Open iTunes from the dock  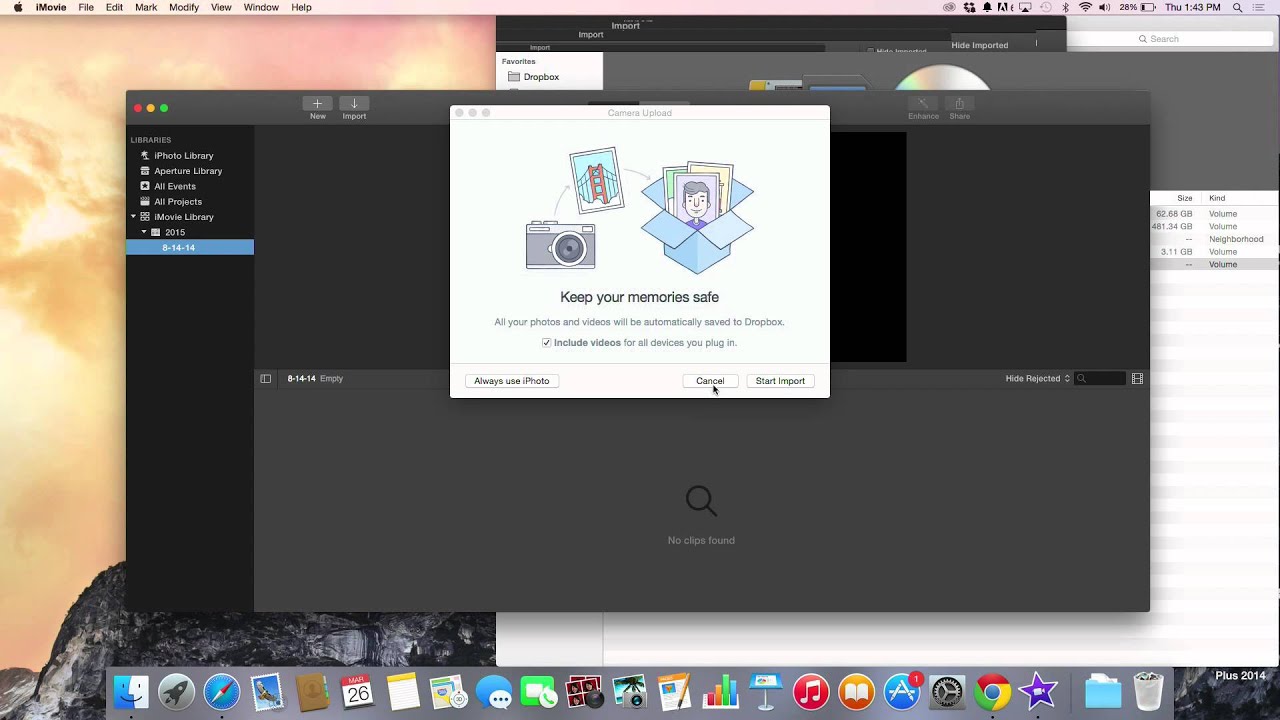[x=811, y=692]
